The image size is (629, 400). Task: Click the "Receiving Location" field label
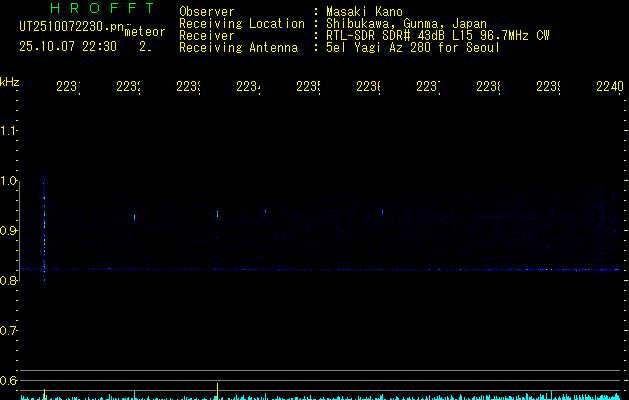tap(241, 24)
